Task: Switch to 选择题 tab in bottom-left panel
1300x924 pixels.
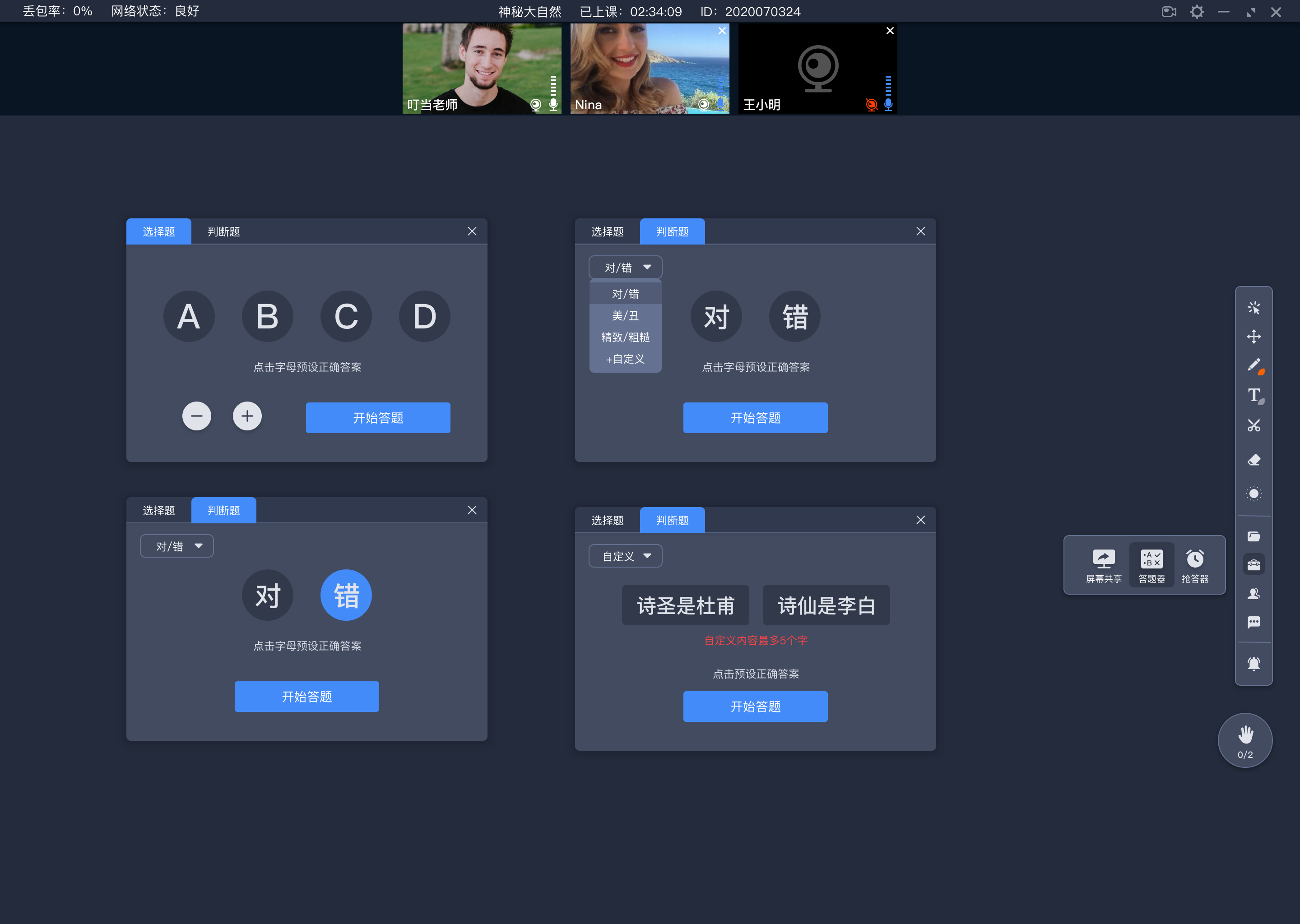Action: coord(159,510)
